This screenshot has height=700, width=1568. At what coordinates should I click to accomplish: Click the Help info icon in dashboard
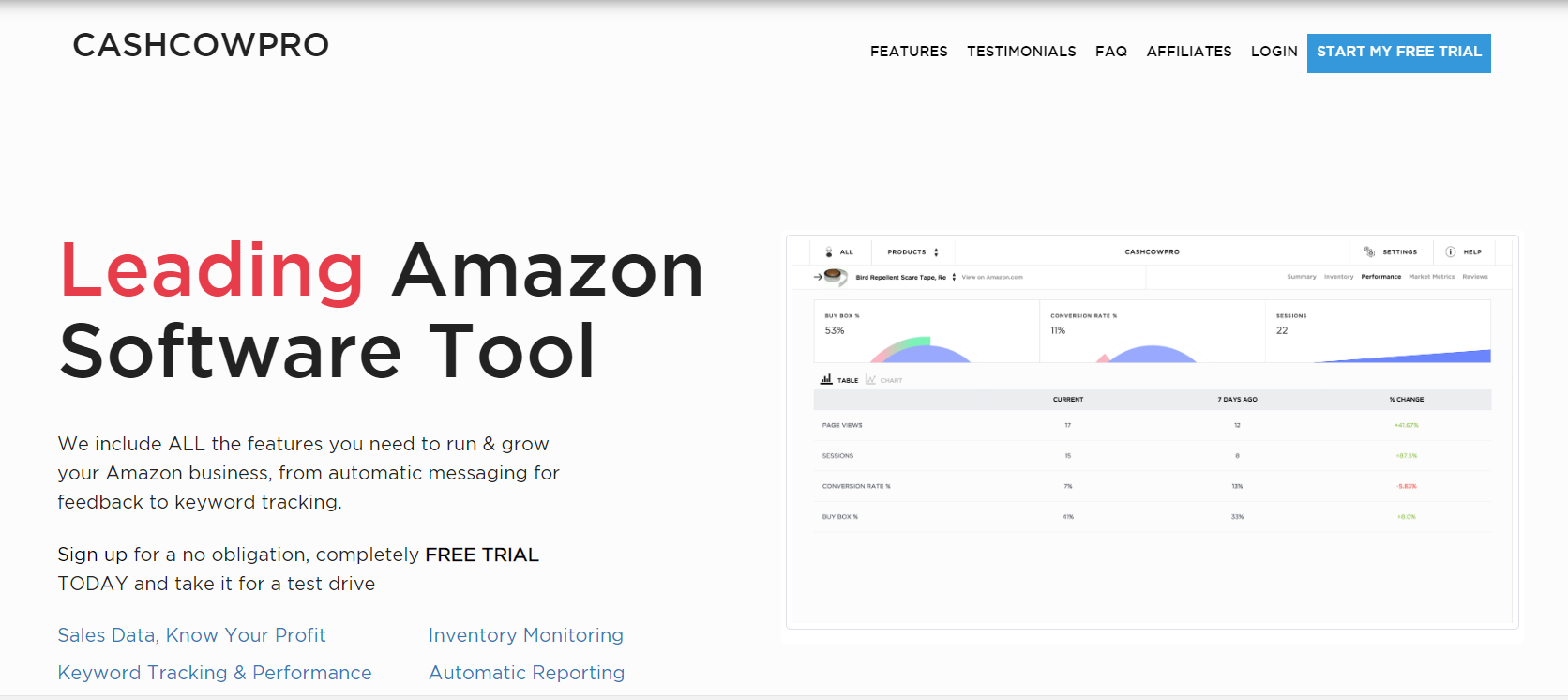click(1451, 251)
